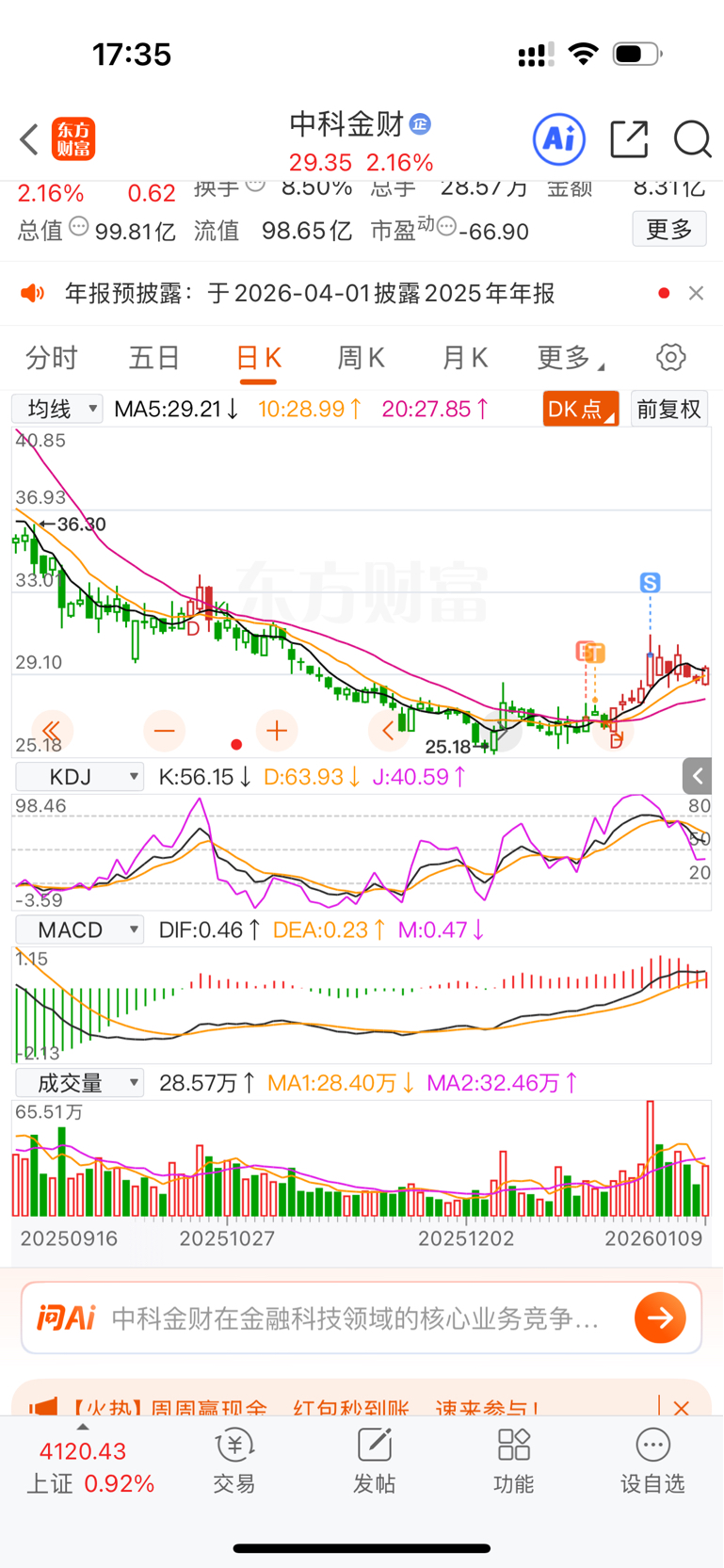Zoom out chart with minus icon
The width and height of the screenshot is (724, 1568).
(x=164, y=731)
